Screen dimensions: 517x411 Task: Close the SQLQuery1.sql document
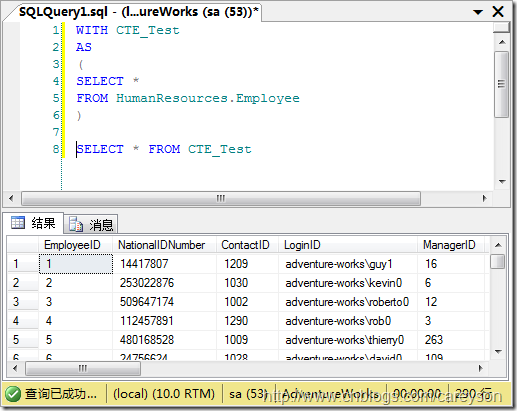click(498, 12)
